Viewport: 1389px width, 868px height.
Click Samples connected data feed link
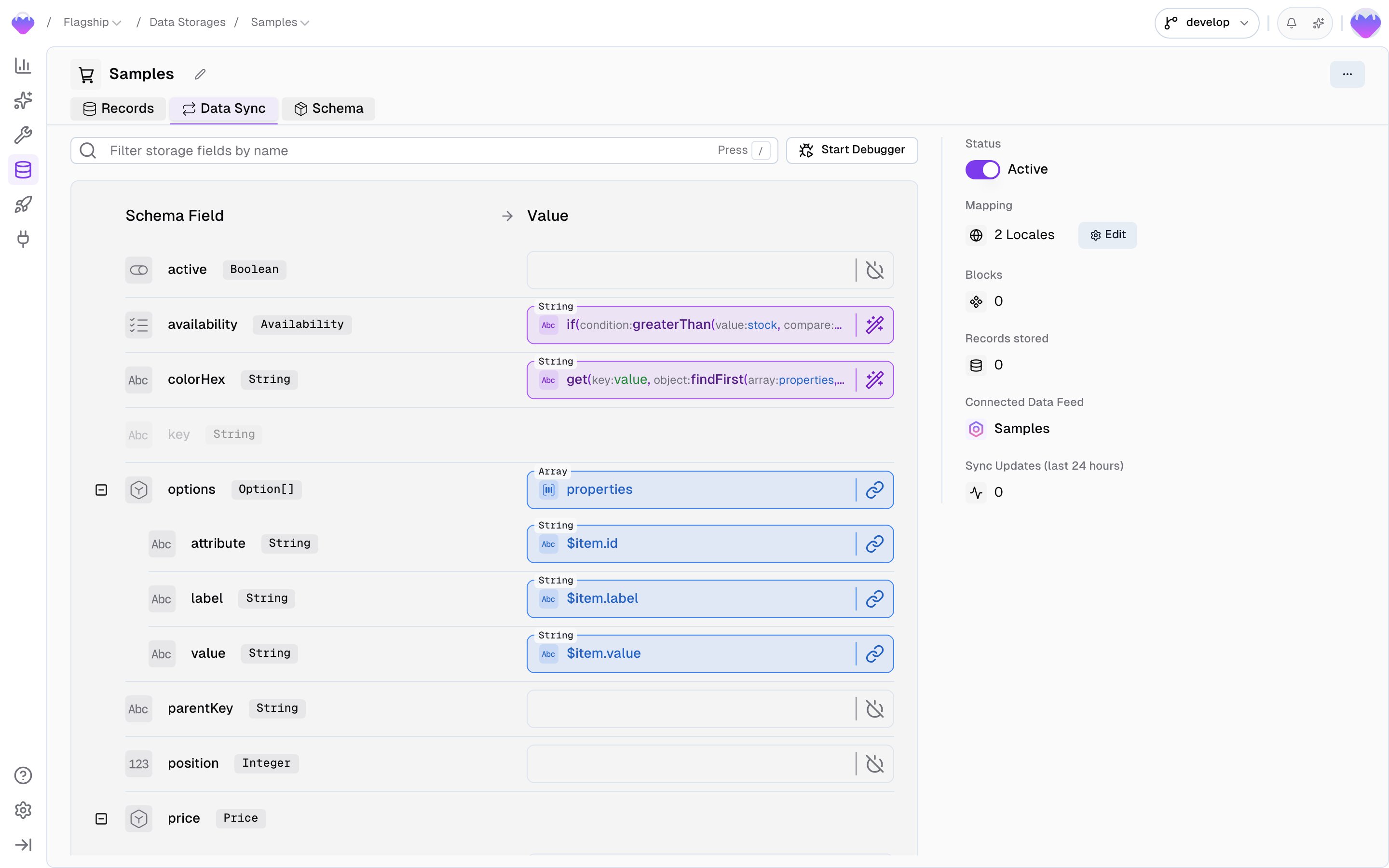click(x=1021, y=429)
